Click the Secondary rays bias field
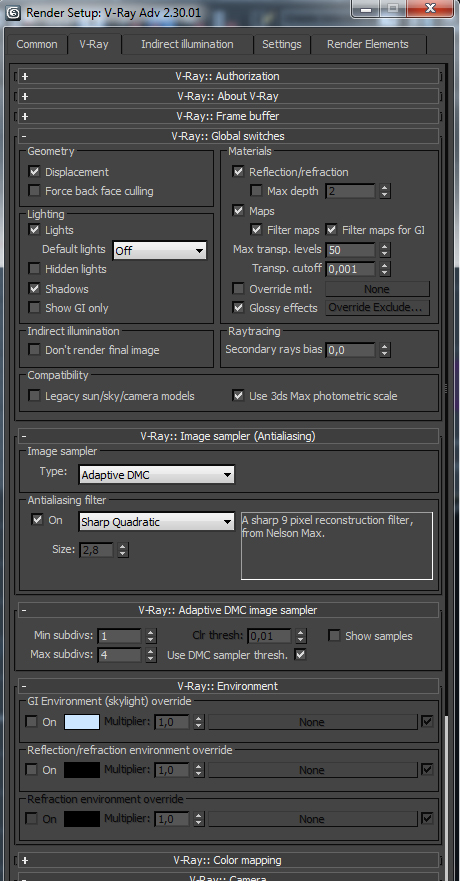 (x=350, y=350)
